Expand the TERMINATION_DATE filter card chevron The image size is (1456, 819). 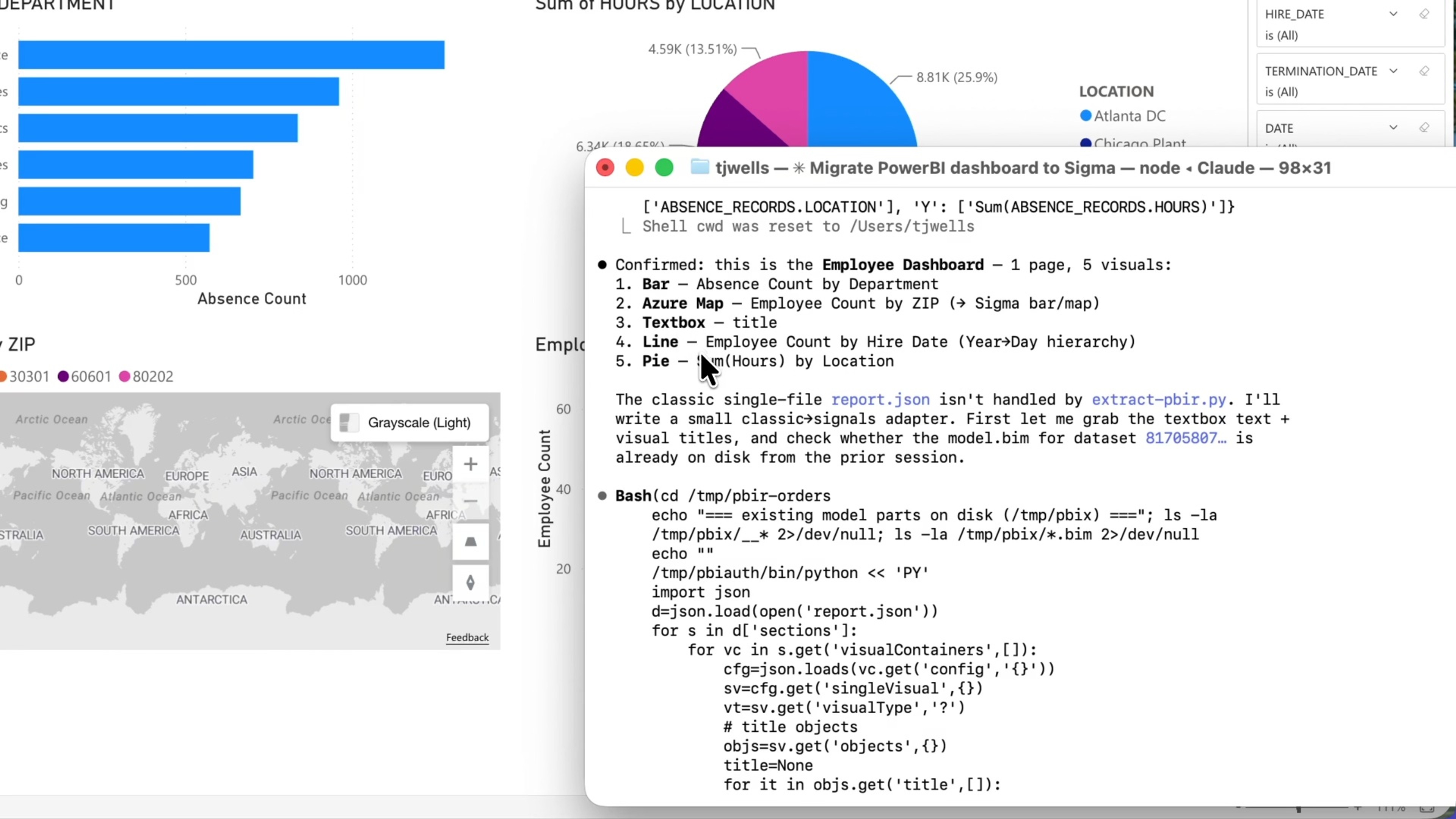[x=1393, y=71]
